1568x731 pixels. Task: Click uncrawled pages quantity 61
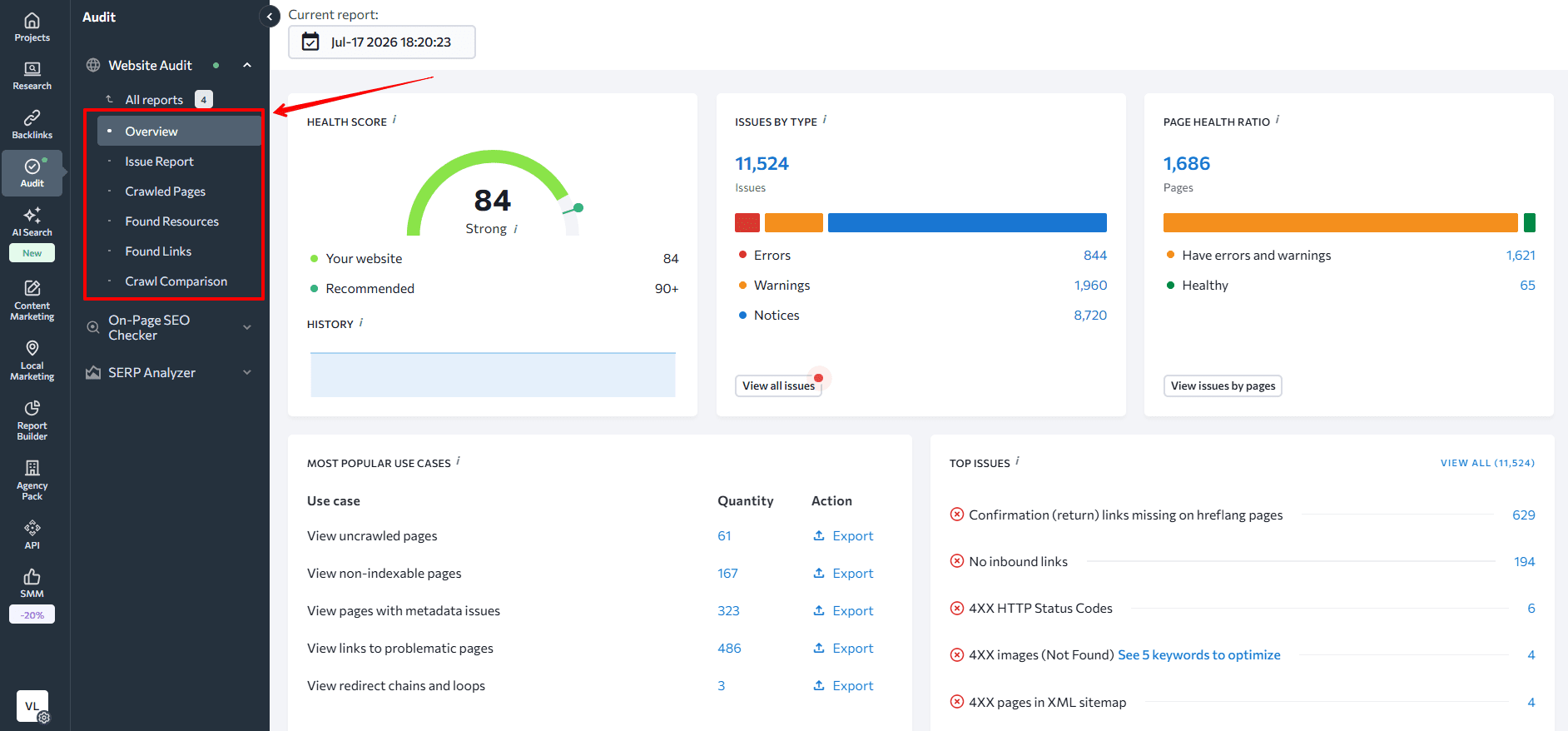click(724, 535)
